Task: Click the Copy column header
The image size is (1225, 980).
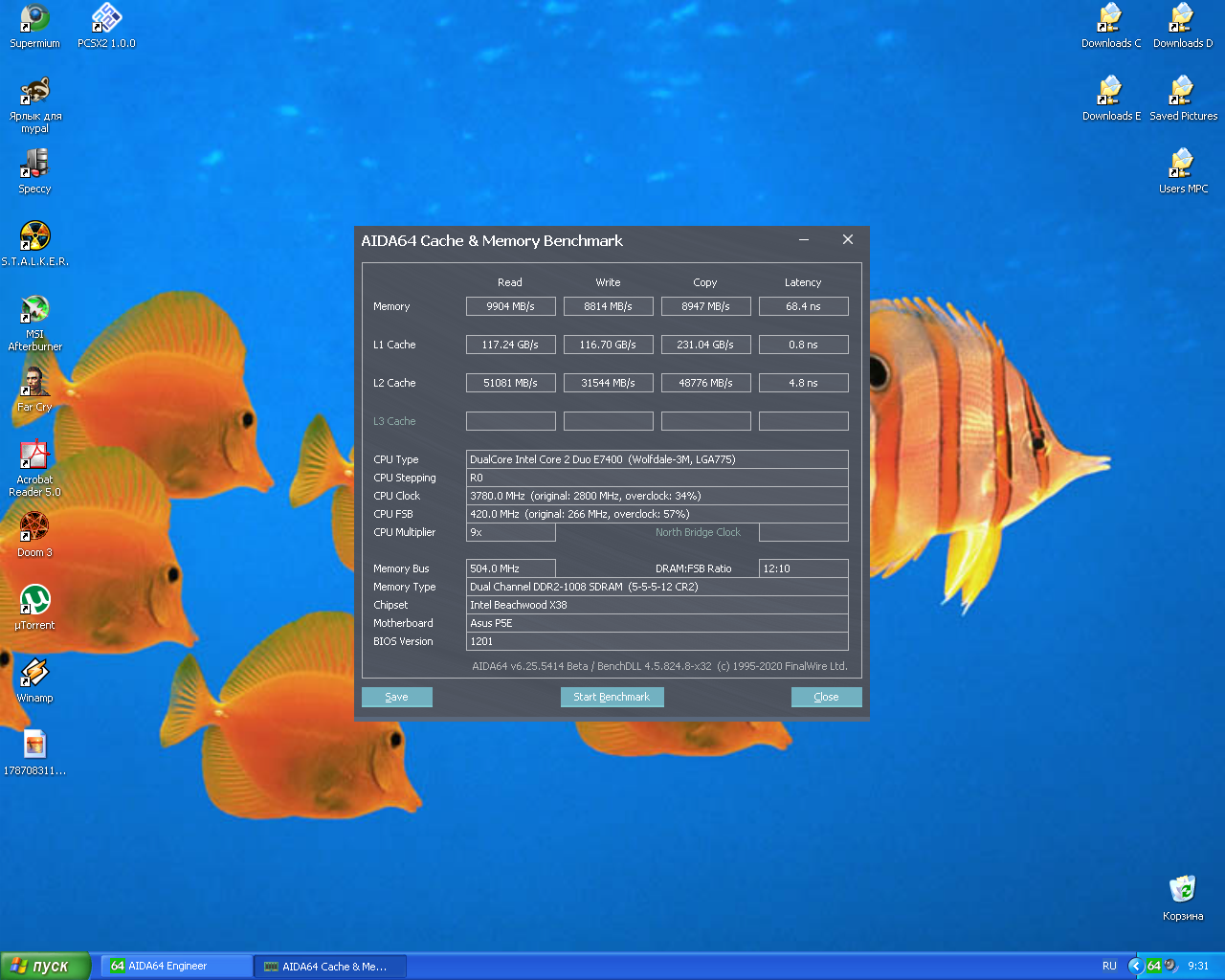Action: 705,282
